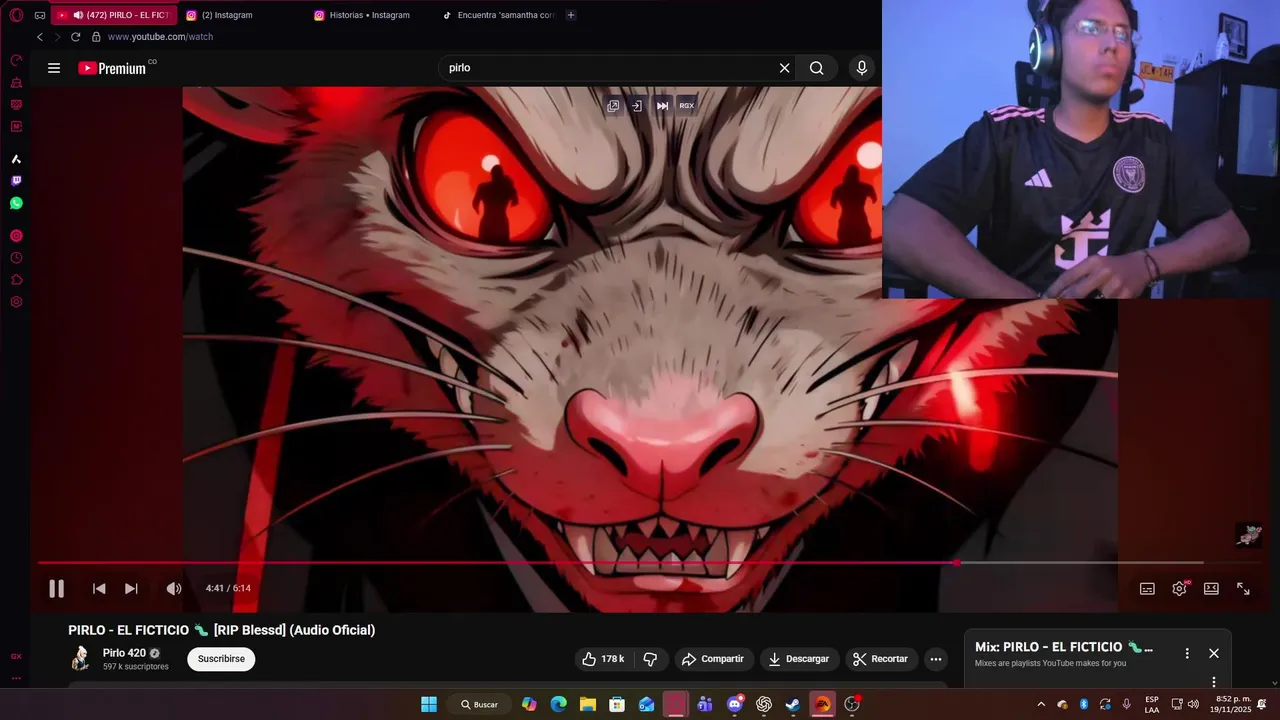Open the Pirlo 420 channel avatar
Screen dimensions: 1280x720
click(x=80, y=658)
